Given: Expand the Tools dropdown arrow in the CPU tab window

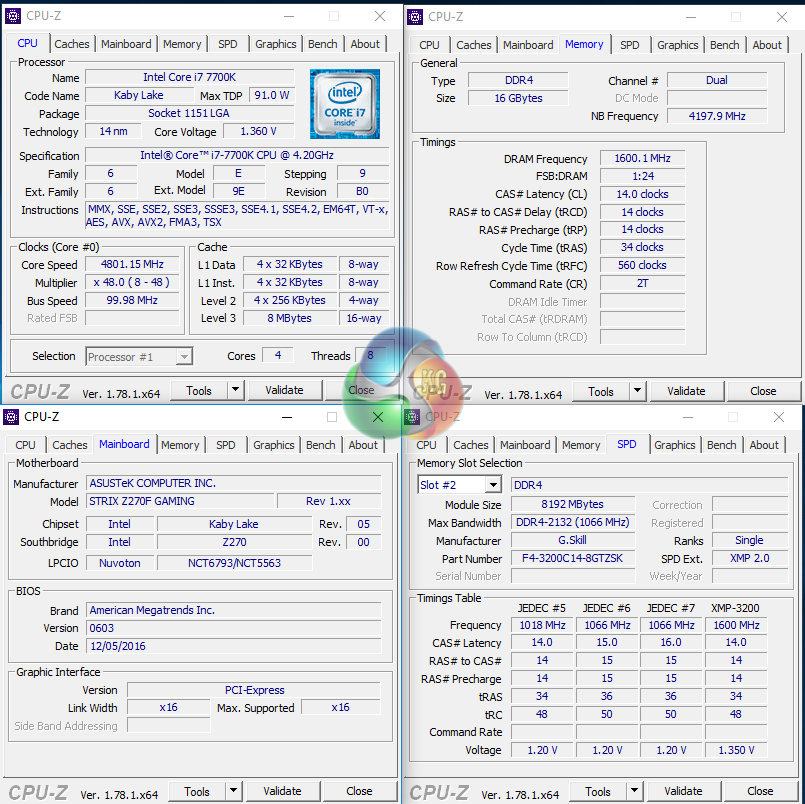Looking at the screenshot, I should click(x=236, y=391).
